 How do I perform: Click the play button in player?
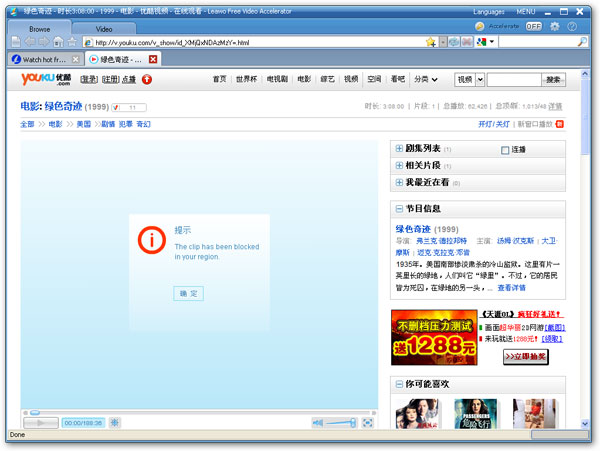point(41,423)
